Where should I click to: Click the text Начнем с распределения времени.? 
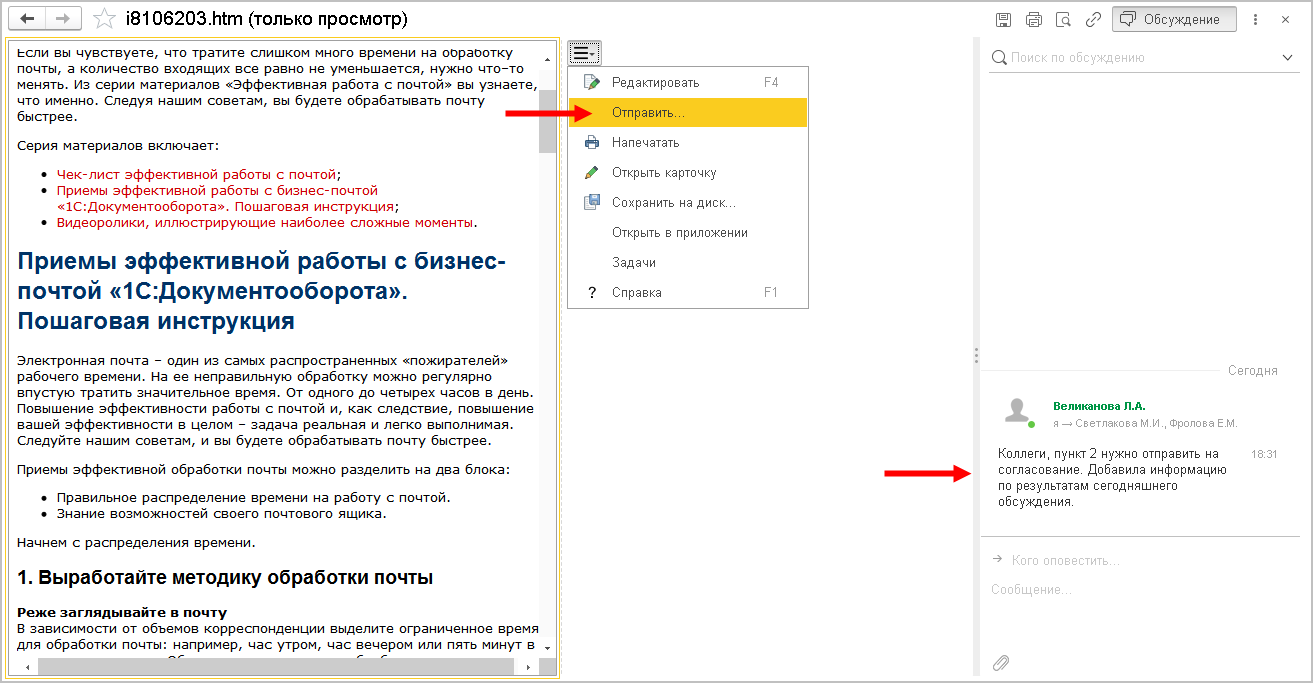[x=136, y=543]
